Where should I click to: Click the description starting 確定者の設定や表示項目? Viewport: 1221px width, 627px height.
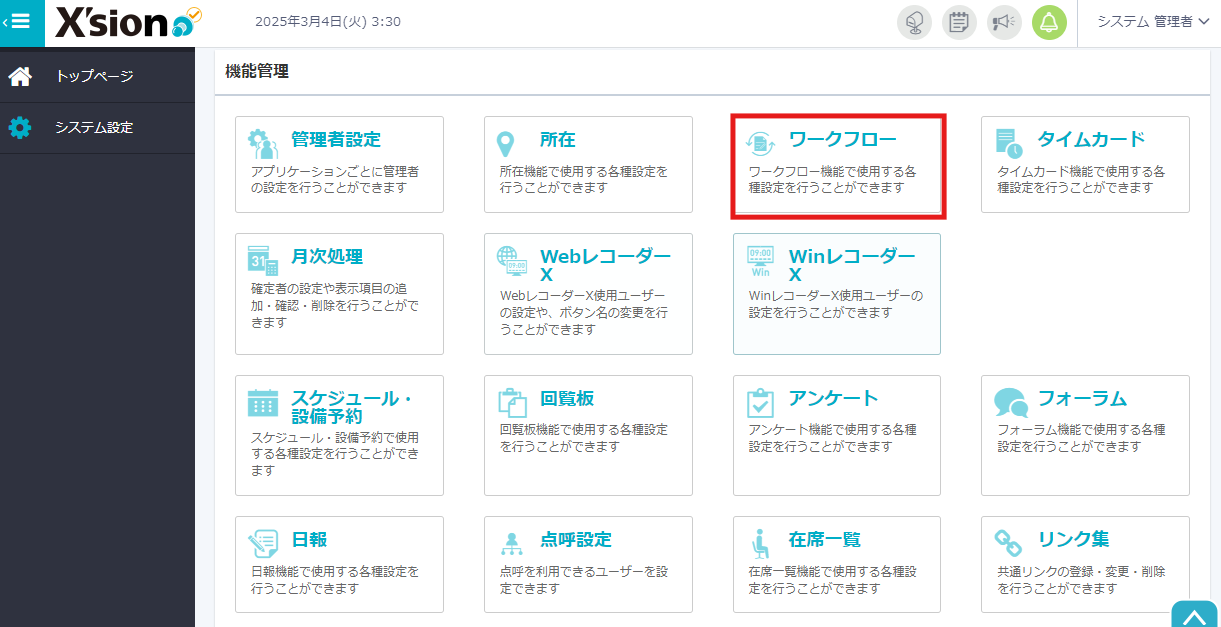(x=335, y=305)
